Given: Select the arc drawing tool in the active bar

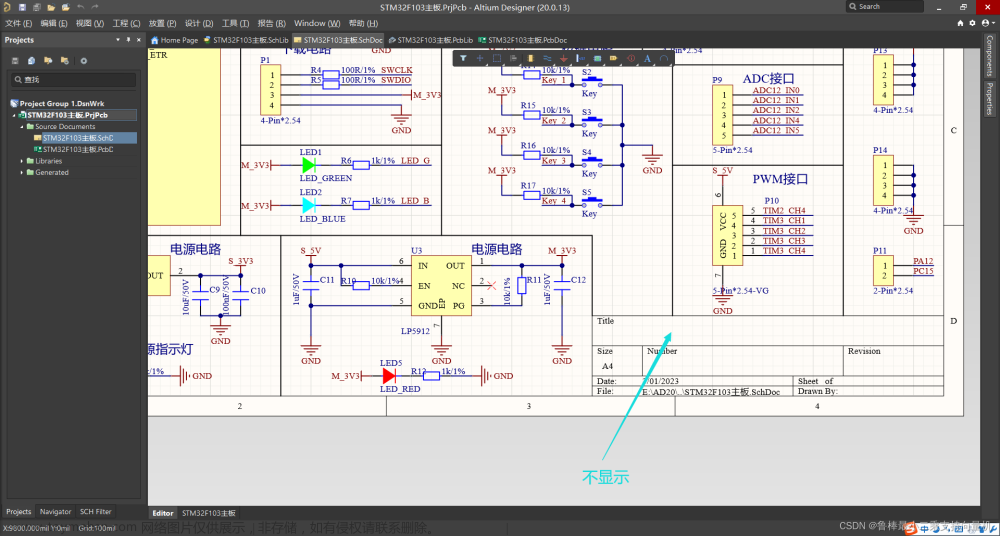Looking at the screenshot, I should coord(664,58).
